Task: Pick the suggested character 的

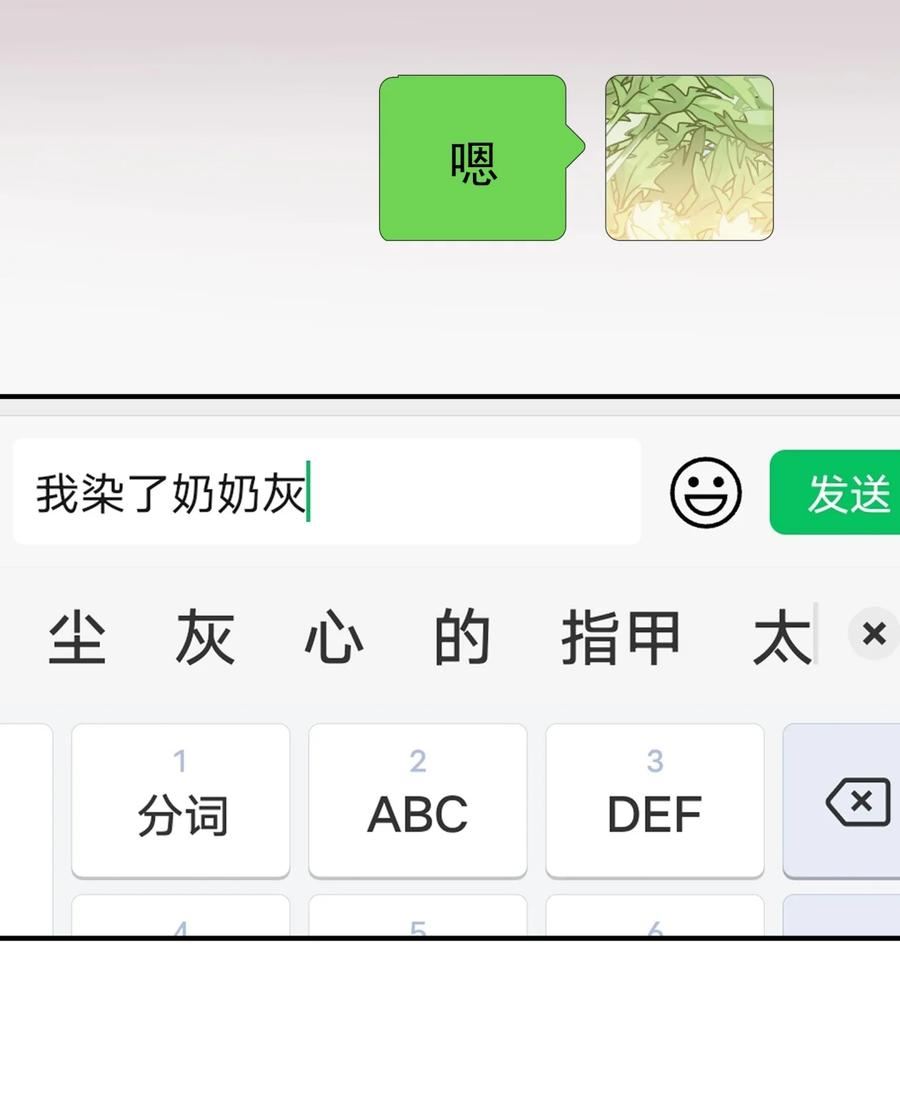Action: [x=461, y=637]
